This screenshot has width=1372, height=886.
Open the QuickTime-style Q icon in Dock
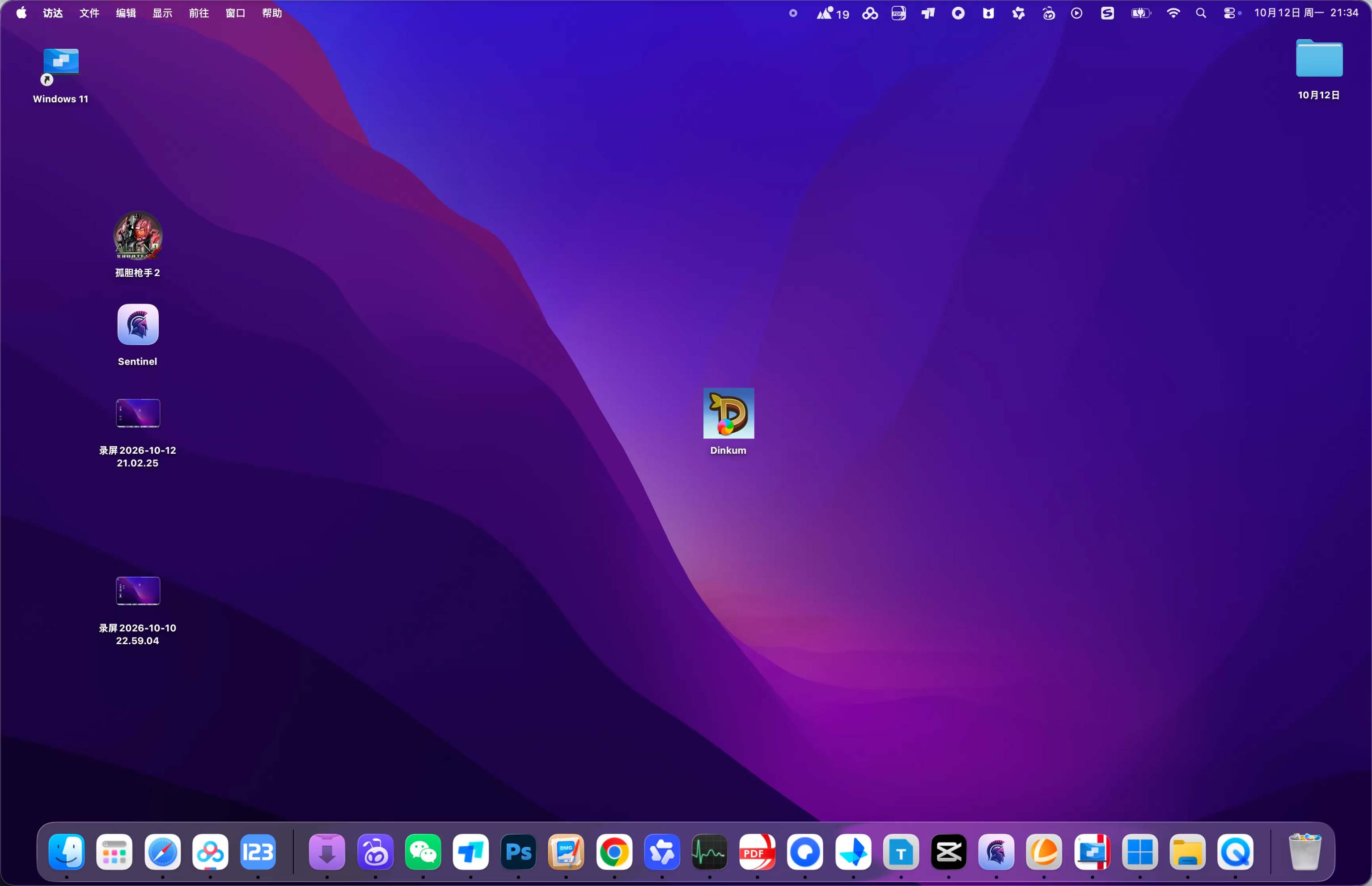1235,852
